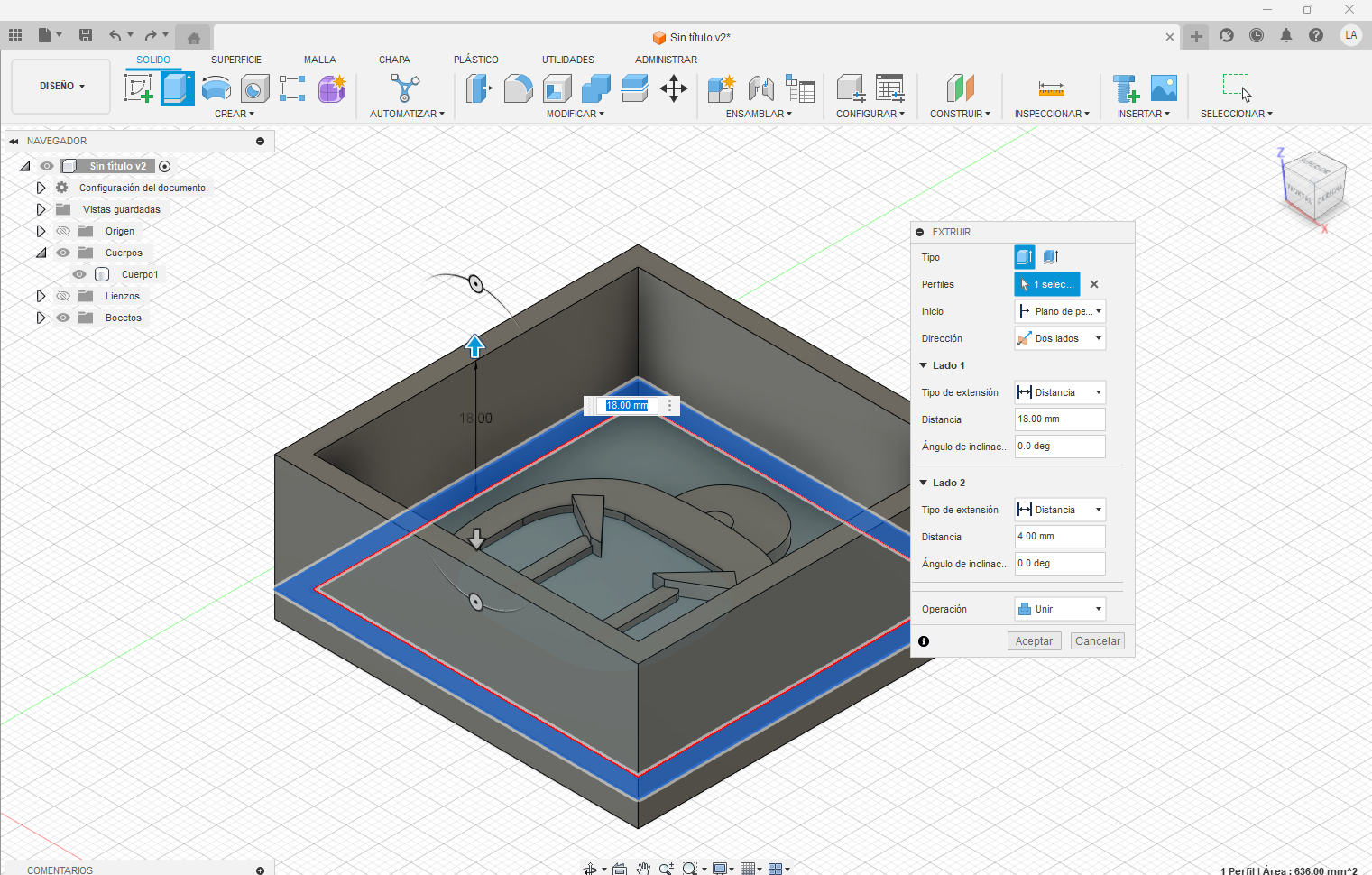Open the data panel grid icon
This screenshot has width=1372, height=875.
[15, 35]
